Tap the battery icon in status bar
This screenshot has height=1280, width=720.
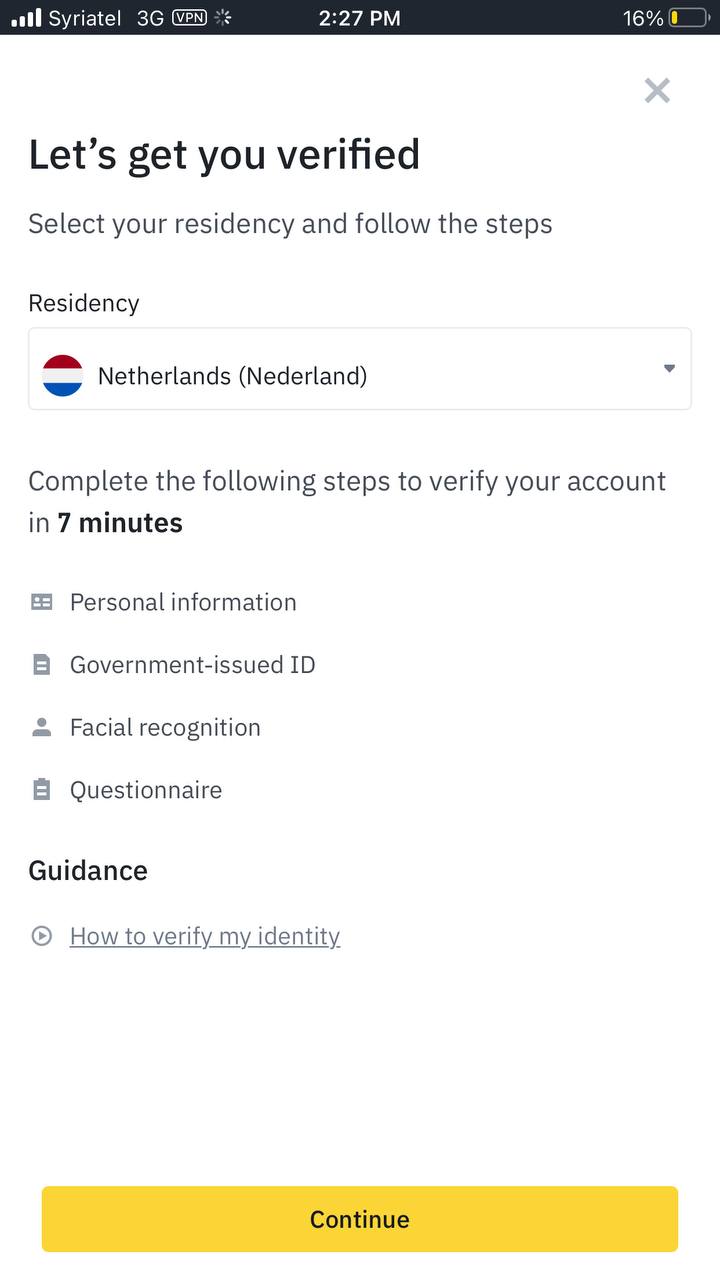pyautogui.click(x=688, y=18)
